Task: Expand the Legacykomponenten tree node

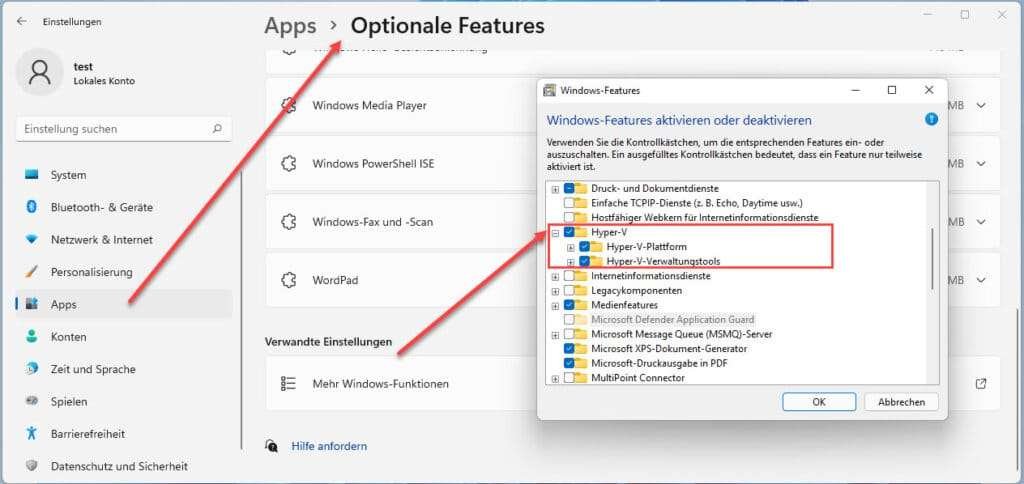Action: [555, 291]
